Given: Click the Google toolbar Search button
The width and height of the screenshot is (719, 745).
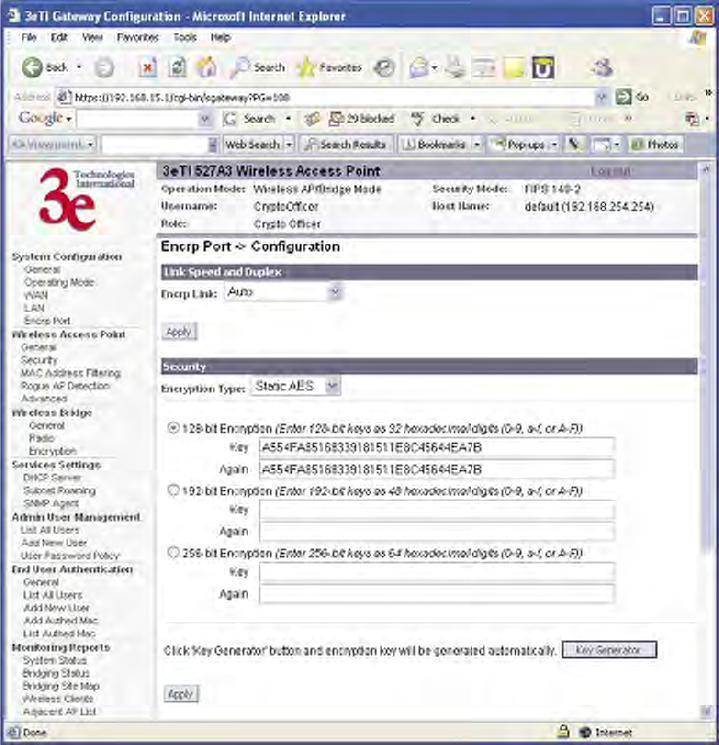Looking at the screenshot, I should tap(250, 119).
